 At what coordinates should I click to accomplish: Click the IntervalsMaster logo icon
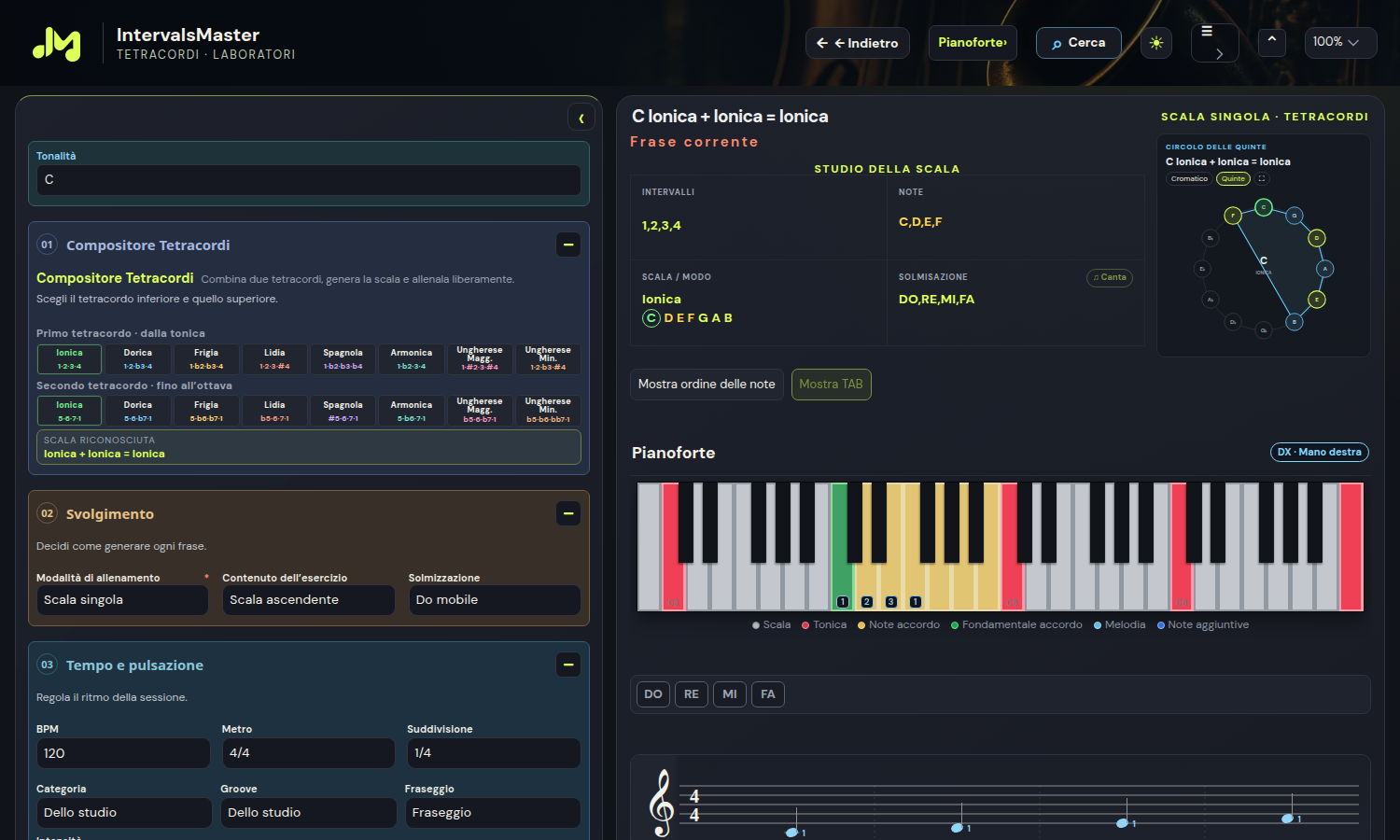57,44
